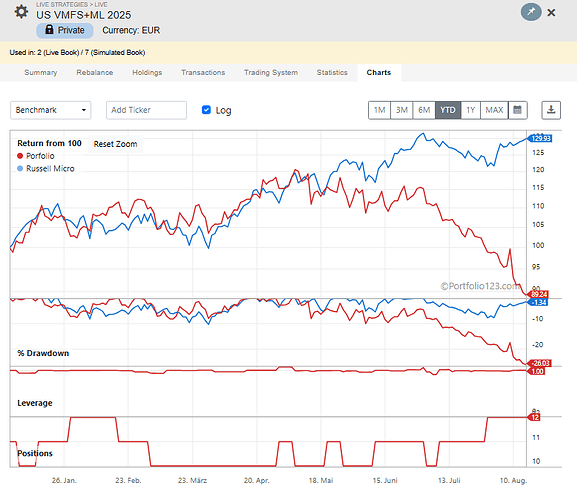The height and width of the screenshot is (500, 577).
Task: Click the Private lock badge
Action: [65, 30]
